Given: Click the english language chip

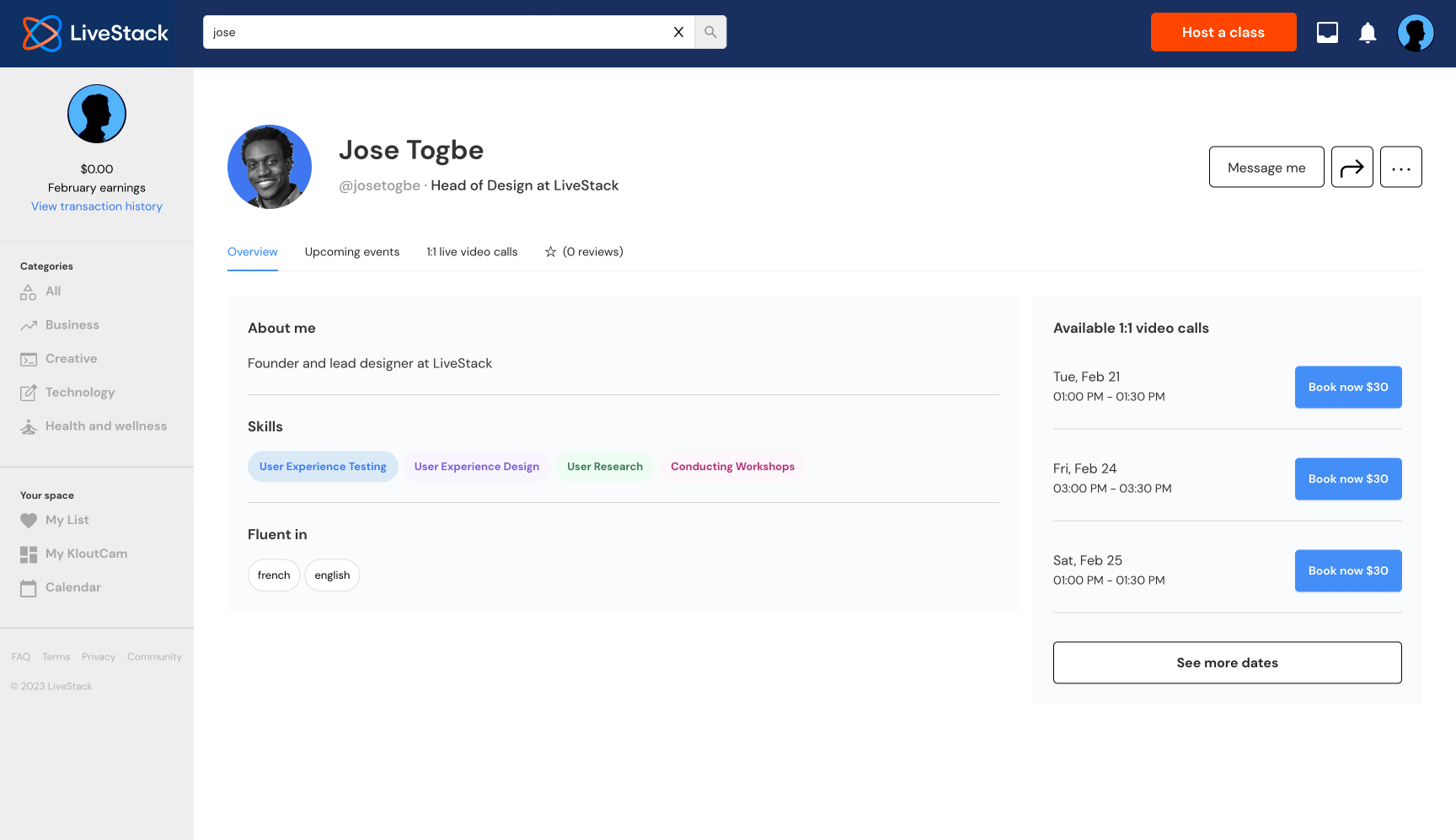Looking at the screenshot, I should [x=332, y=575].
